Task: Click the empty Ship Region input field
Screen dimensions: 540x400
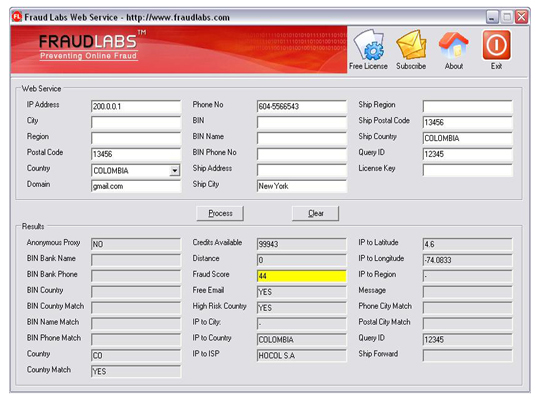Action: coord(467,106)
